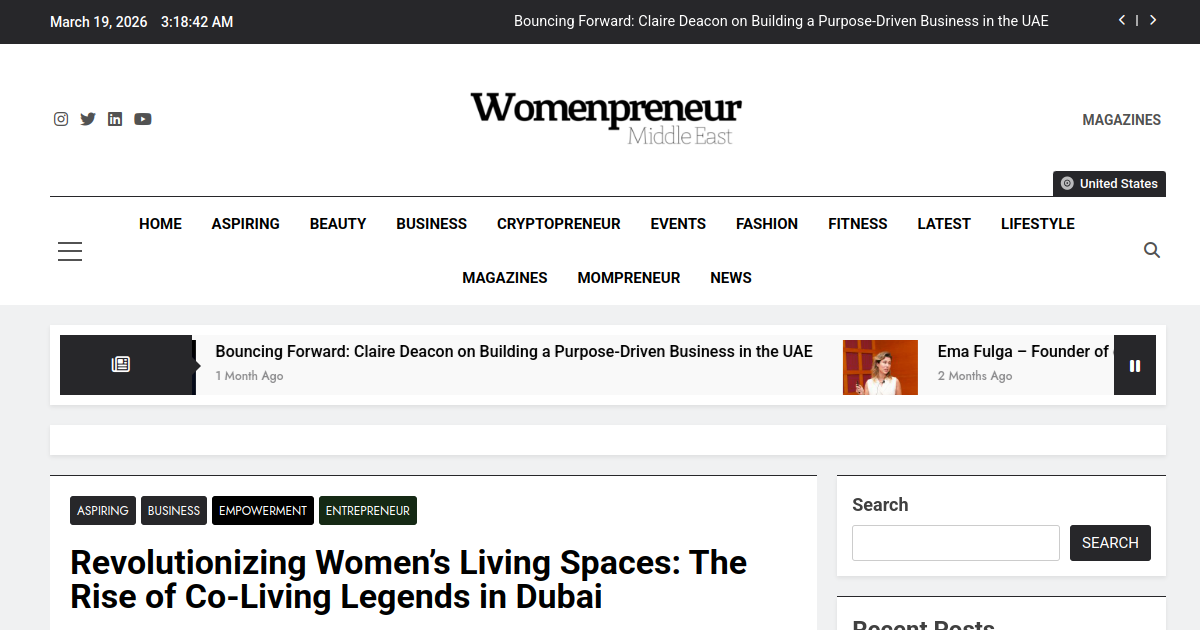Image resolution: width=1200 pixels, height=630 pixels.
Task: Click the 2 Months Ago timestamp
Action: [975, 376]
